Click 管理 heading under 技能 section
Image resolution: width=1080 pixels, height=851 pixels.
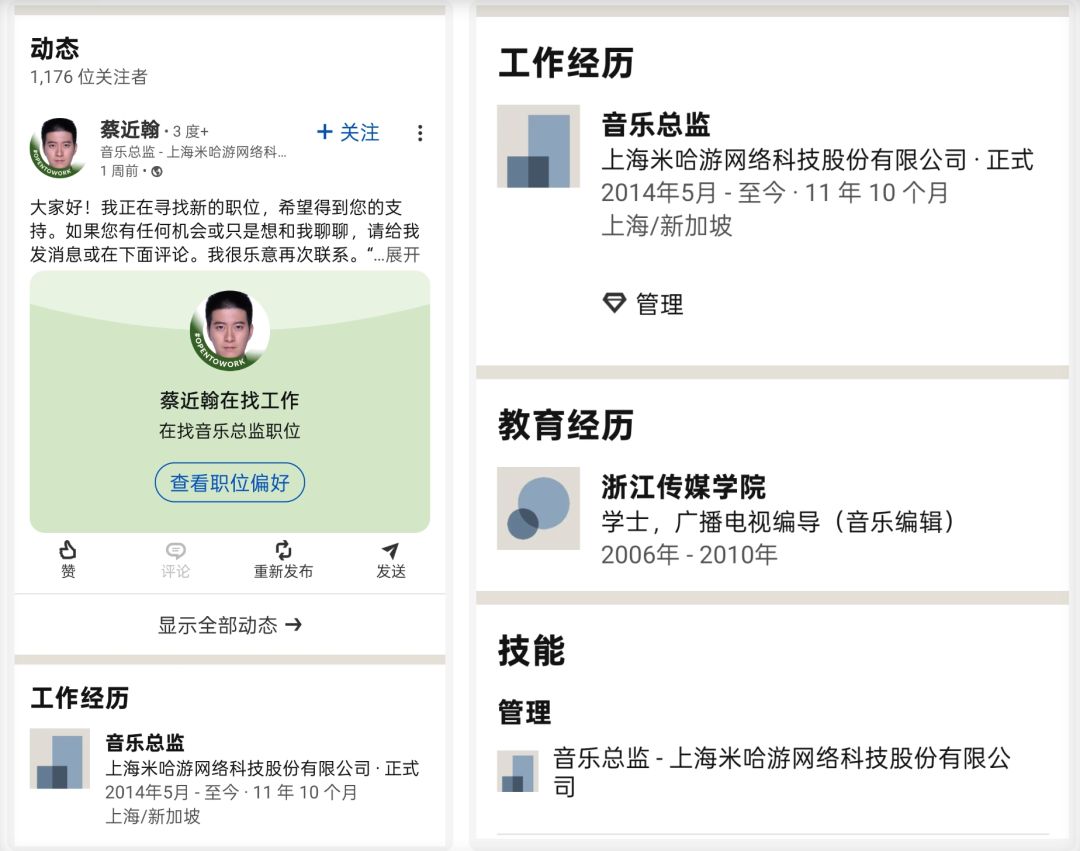[x=525, y=712]
